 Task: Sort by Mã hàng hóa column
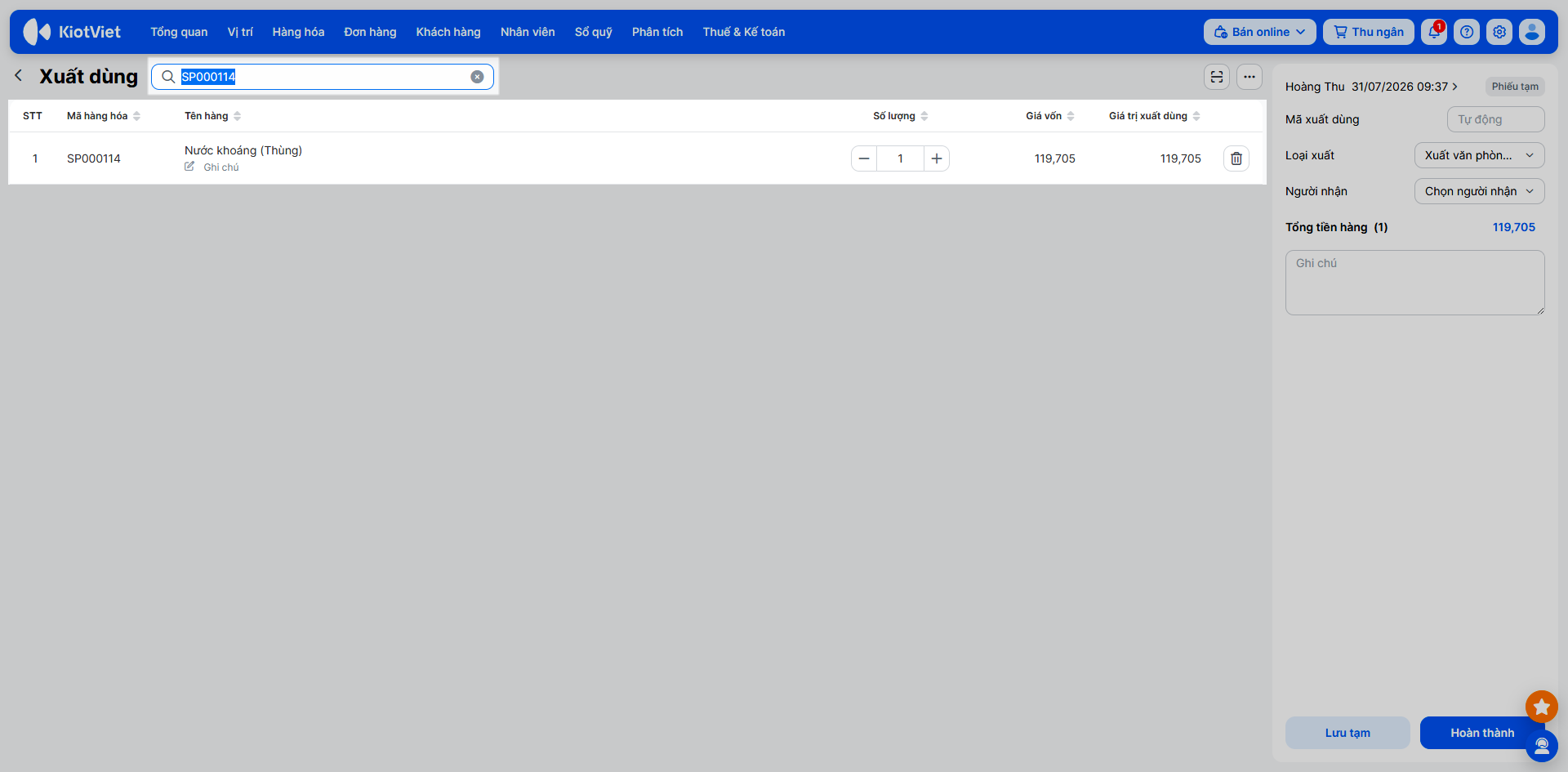(104, 116)
